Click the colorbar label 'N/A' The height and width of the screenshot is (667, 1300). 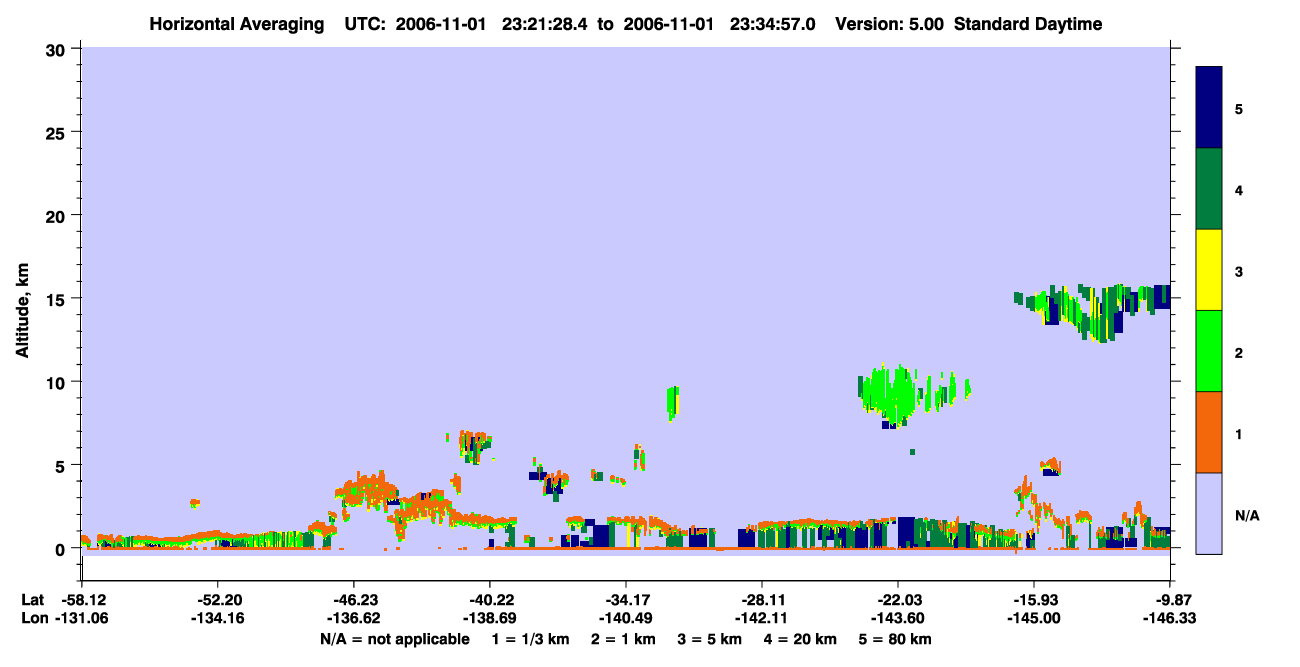pyautogui.click(x=1246, y=515)
